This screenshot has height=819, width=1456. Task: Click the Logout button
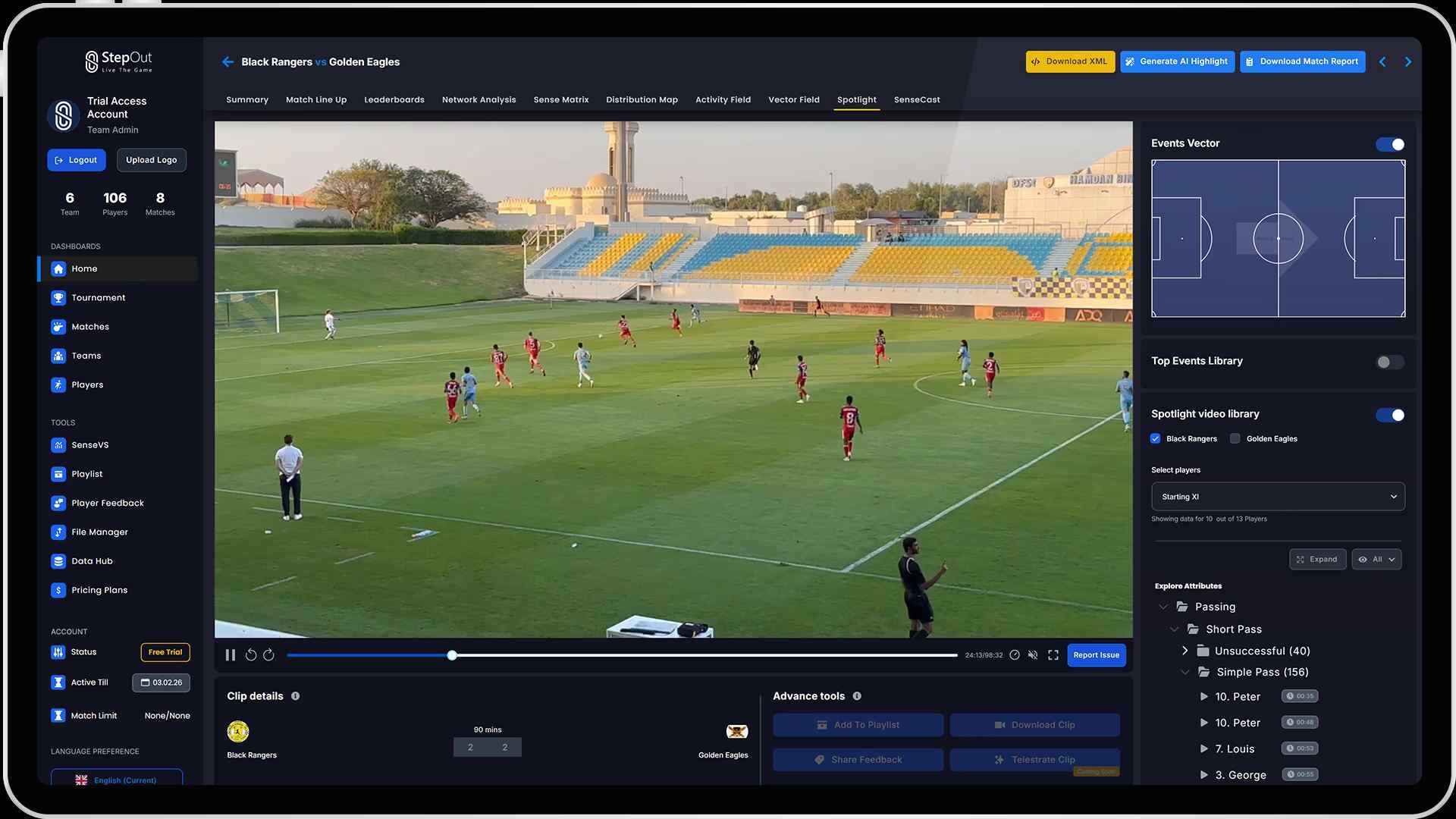tap(77, 160)
